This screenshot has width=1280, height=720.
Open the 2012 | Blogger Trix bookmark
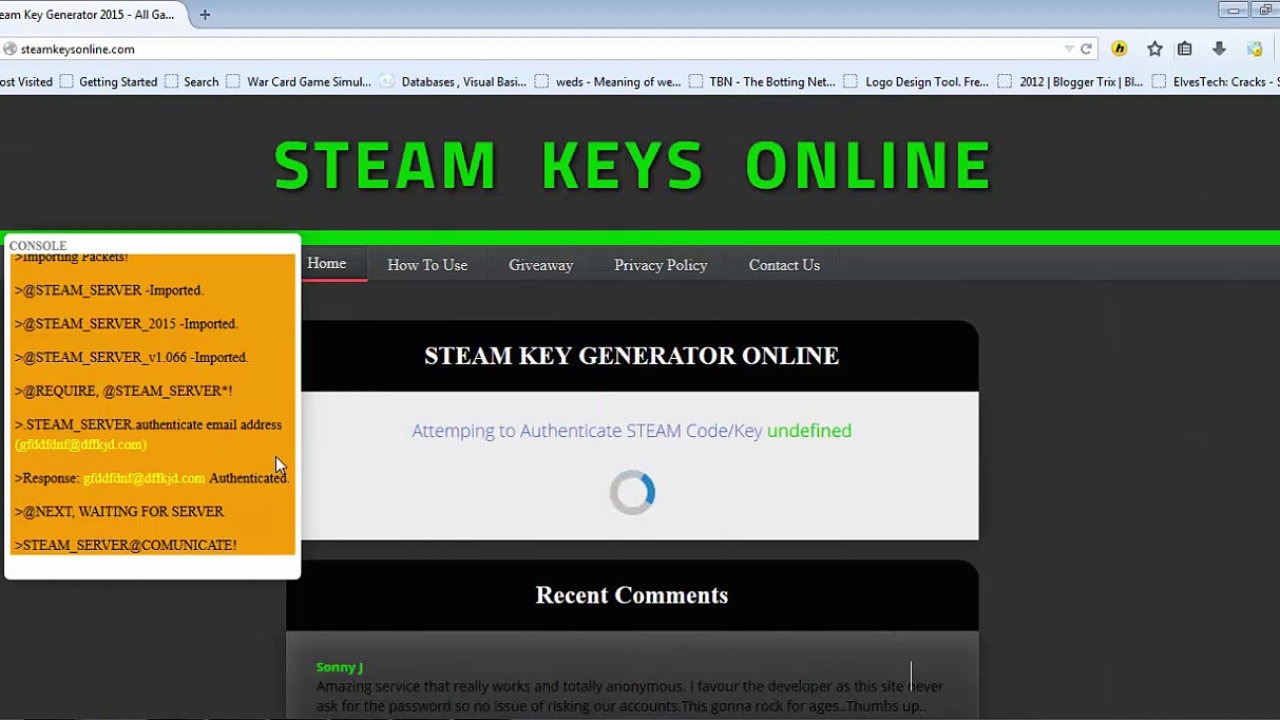[x=1071, y=82]
